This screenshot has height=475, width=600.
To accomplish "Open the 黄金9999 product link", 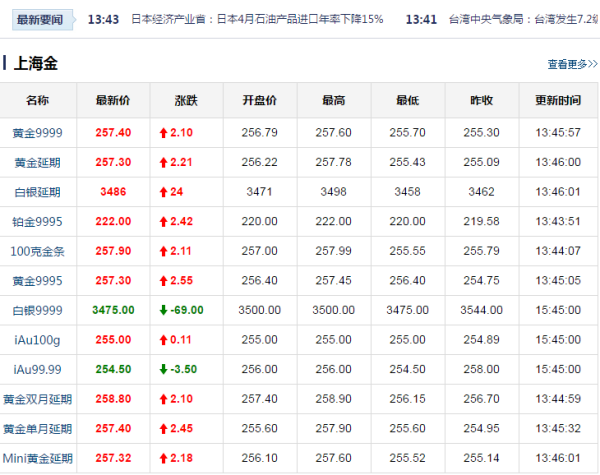I will click(x=37, y=132).
